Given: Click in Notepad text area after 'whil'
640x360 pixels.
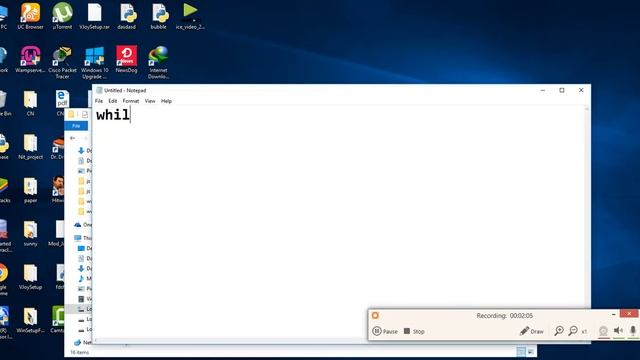Looking at the screenshot, I should point(131,115).
